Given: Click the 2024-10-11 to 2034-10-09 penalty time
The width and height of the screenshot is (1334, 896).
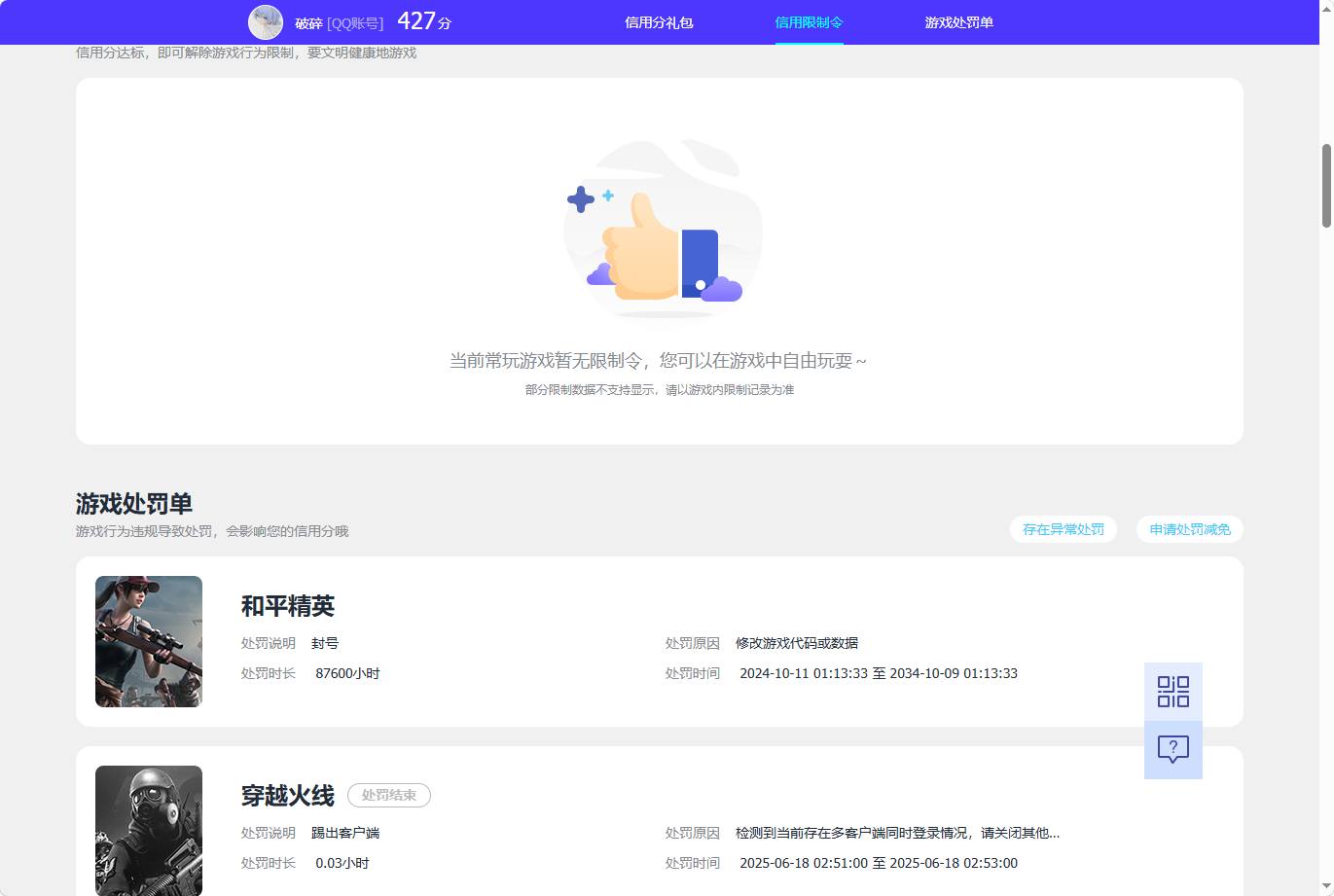Looking at the screenshot, I should pos(879,673).
